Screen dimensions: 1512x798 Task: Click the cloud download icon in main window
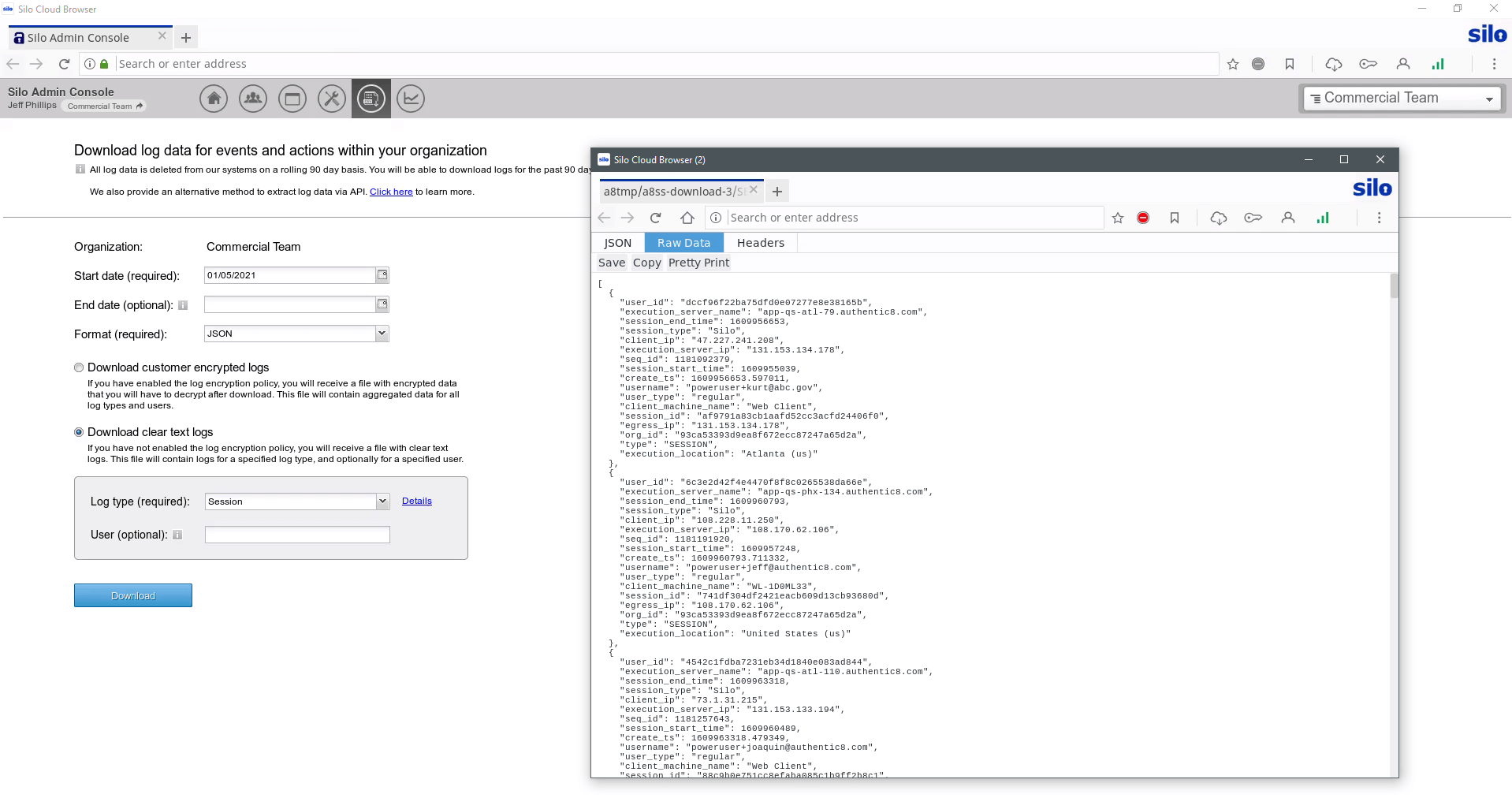1334,64
